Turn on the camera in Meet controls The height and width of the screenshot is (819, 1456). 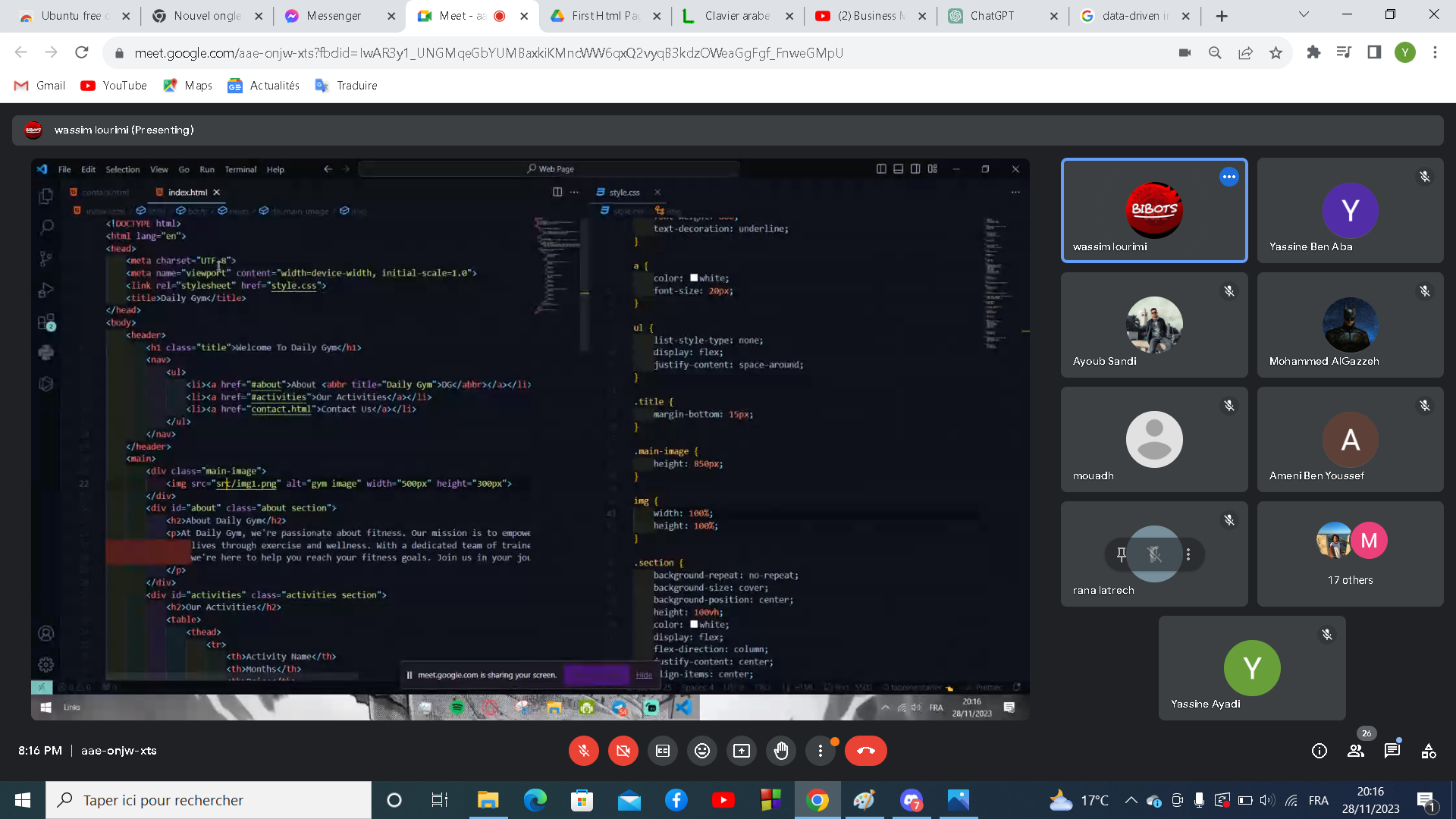[623, 751]
